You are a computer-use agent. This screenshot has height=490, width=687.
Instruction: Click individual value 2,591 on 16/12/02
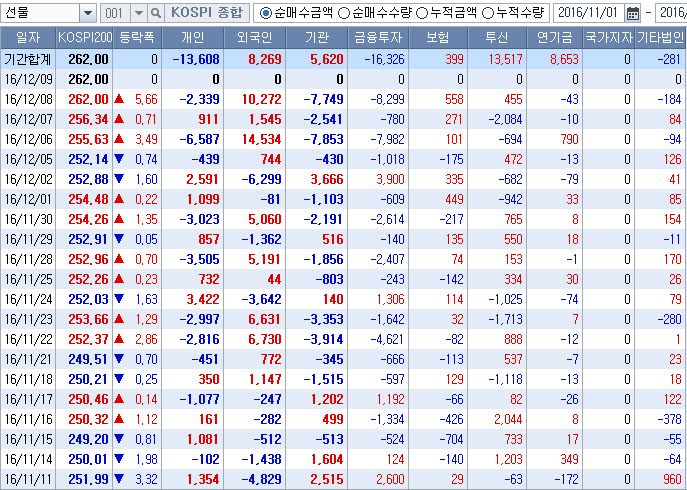click(x=203, y=180)
